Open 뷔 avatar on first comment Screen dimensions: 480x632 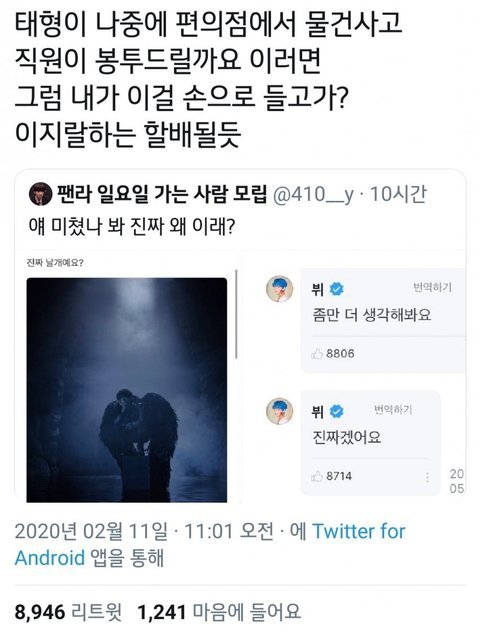(x=280, y=289)
